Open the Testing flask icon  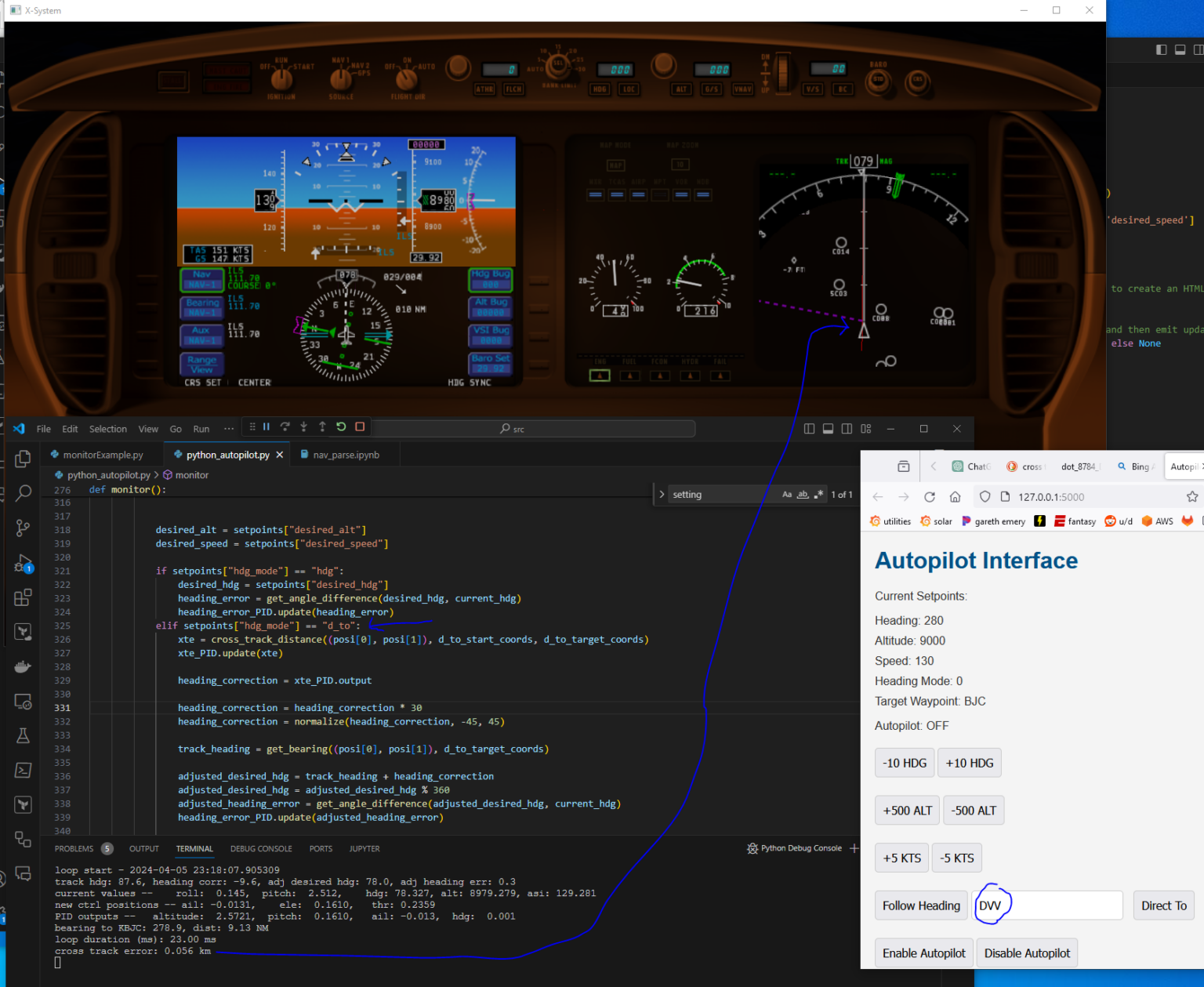(x=23, y=735)
